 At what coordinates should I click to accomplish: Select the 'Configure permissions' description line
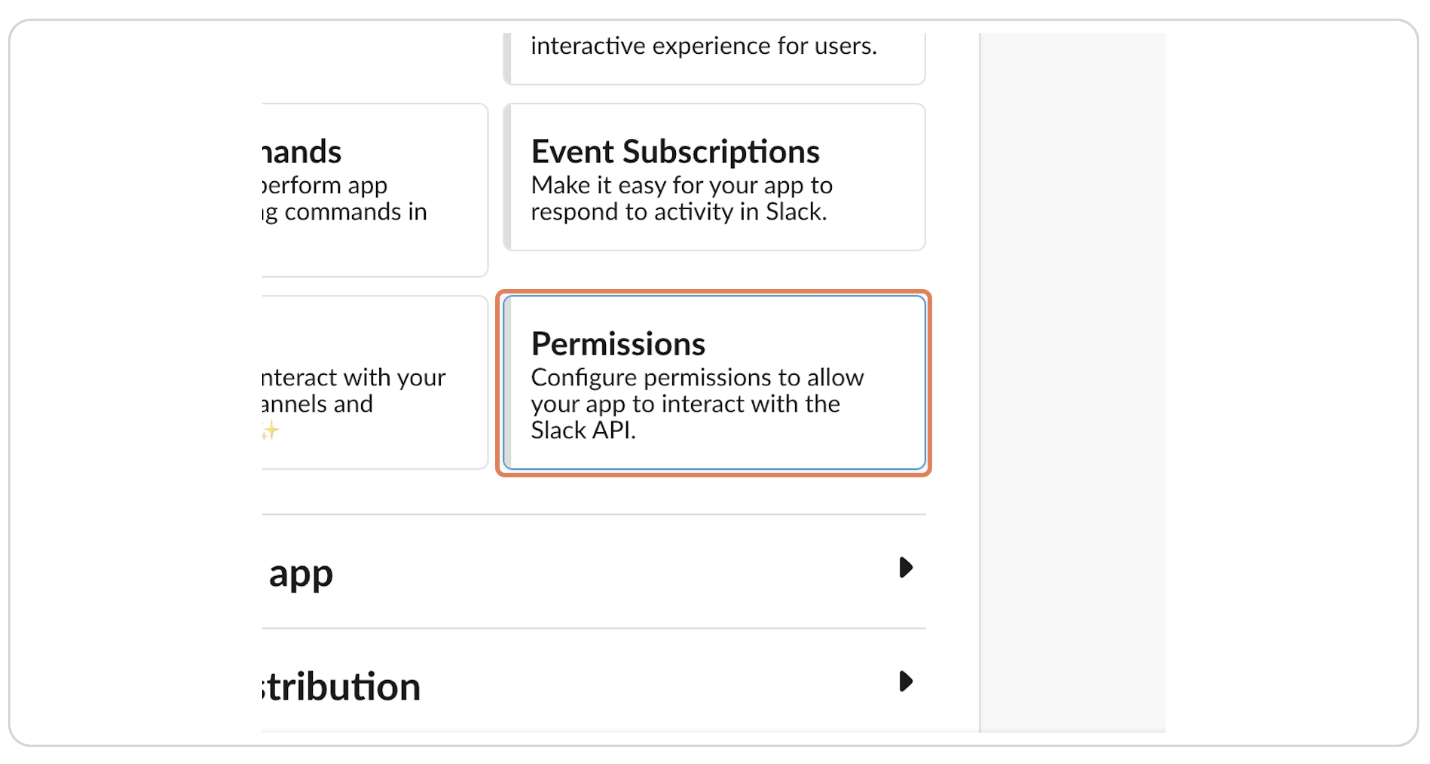point(697,377)
